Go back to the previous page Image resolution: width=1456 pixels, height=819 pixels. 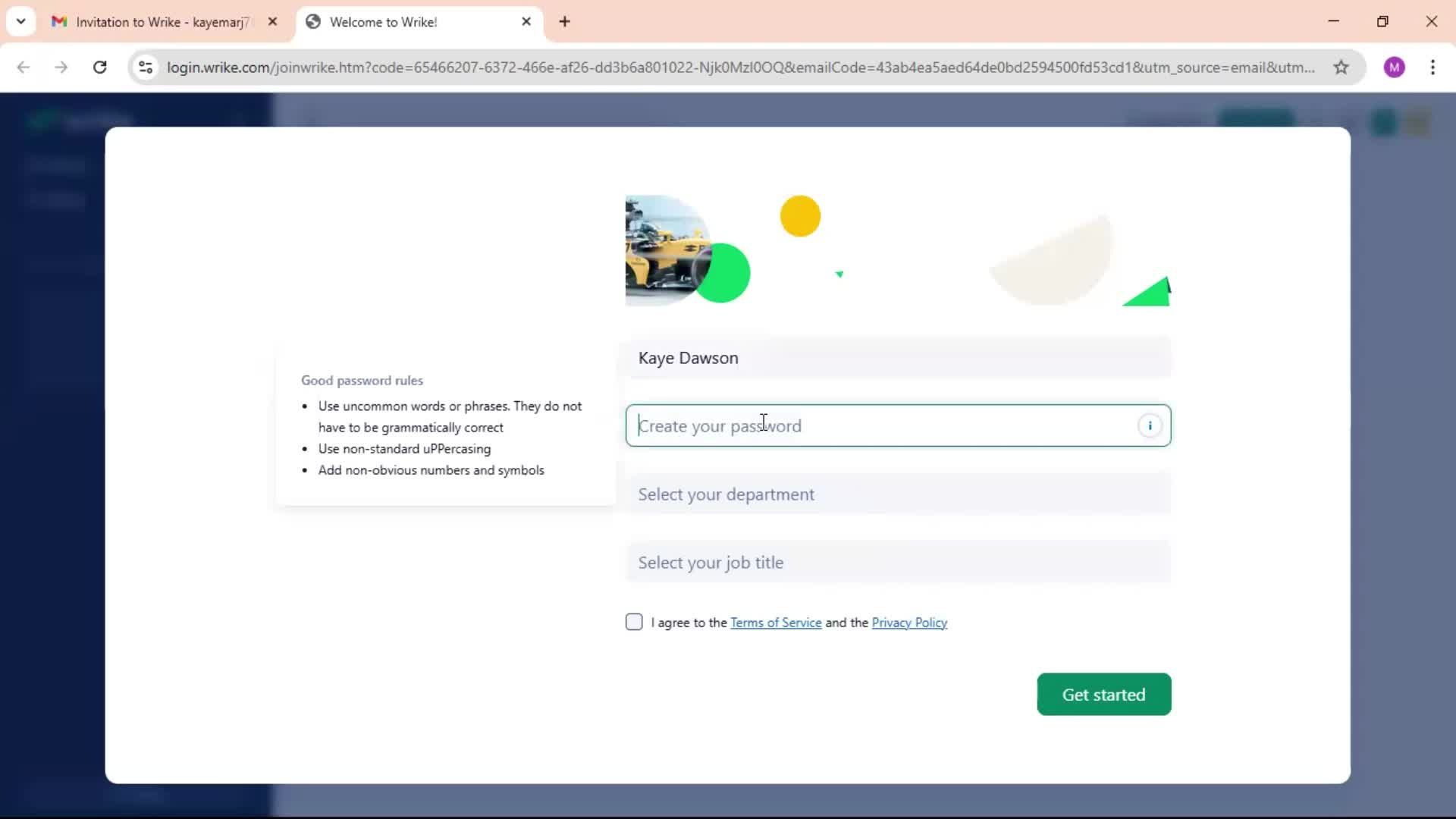24,67
